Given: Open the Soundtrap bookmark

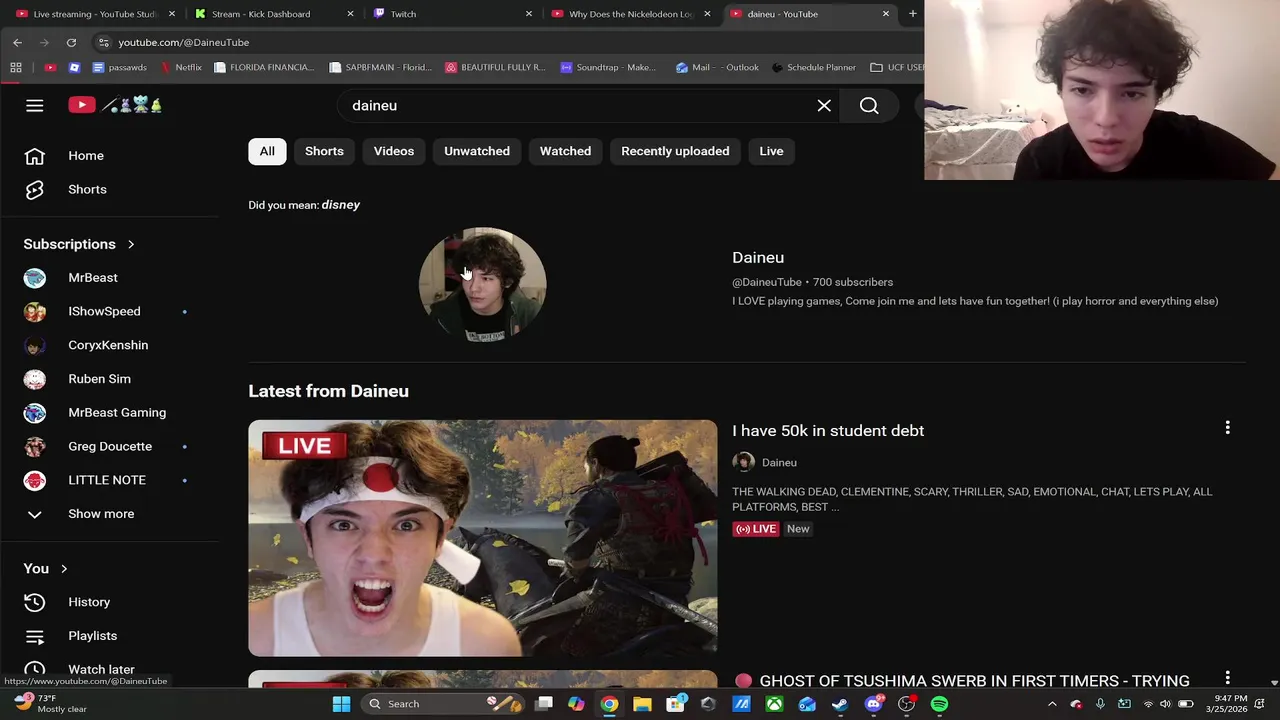Looking at the screenshot, I should (x=608, y=67).
